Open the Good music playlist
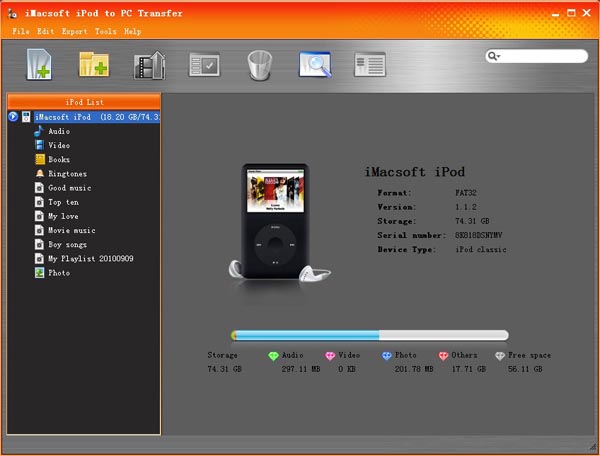Image resolution: width=600 pixels, height=456 pixels. 70,188
